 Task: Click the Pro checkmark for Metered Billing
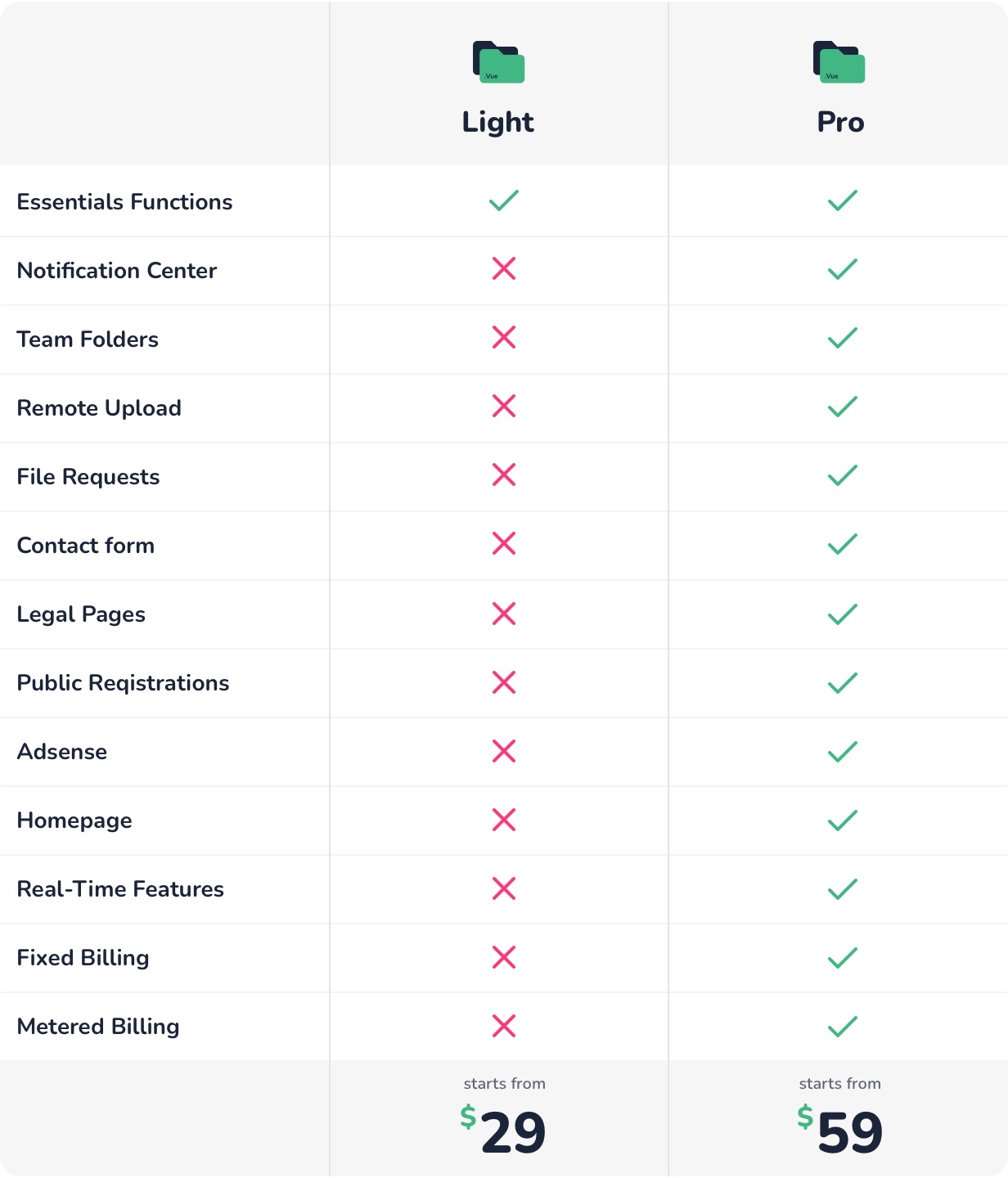tap(843, 1027)
